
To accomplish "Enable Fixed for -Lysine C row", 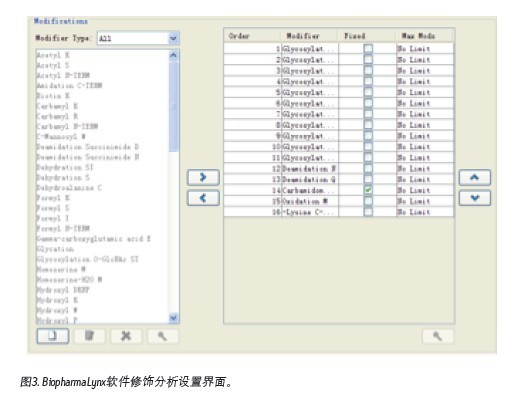I will [368, 212].
